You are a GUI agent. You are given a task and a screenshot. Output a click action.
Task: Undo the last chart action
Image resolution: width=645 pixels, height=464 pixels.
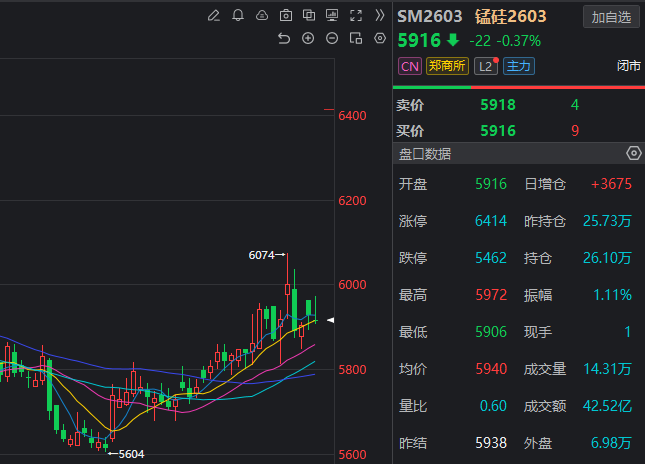[284, 39]
